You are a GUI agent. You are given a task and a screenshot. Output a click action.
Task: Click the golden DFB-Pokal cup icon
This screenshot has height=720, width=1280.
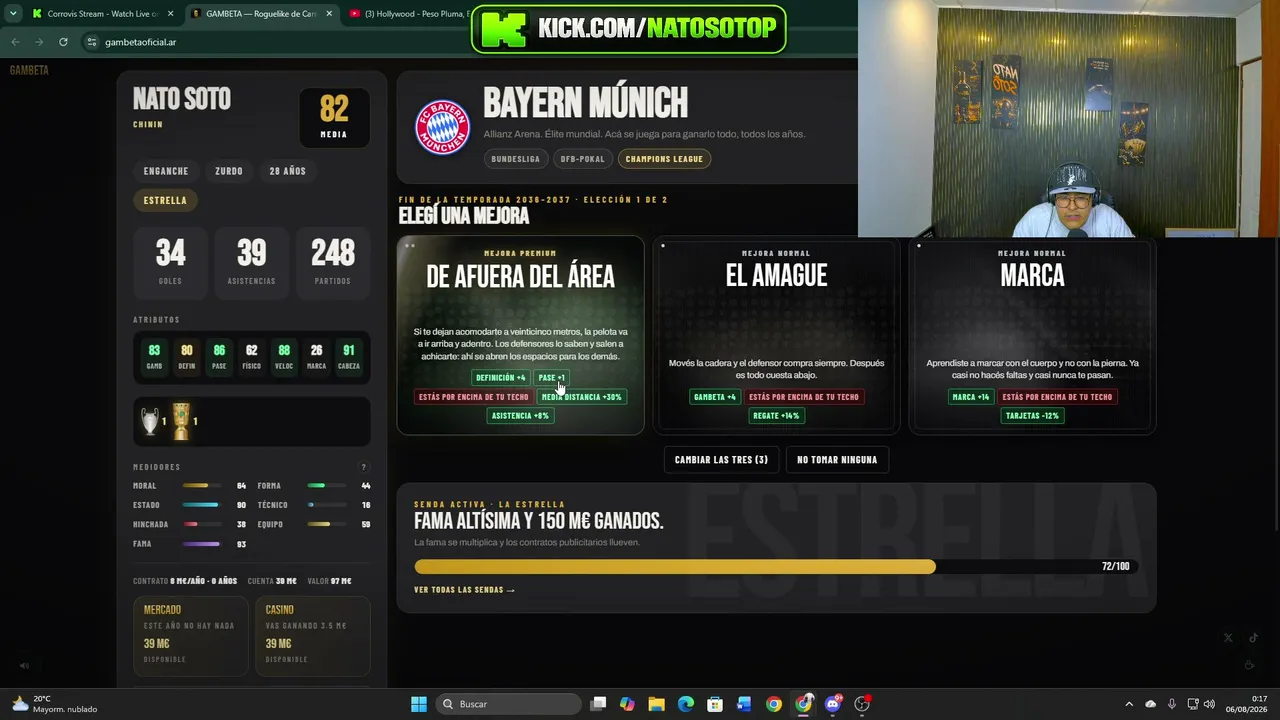pyautogui.click(x=181, y=421)
